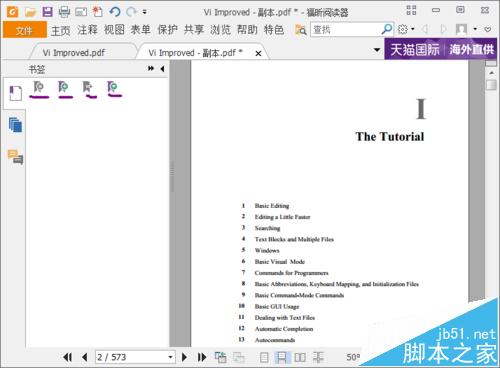
Task: Click 'Basic GUI Usage' chapter entry
Action: click(277, 306)
